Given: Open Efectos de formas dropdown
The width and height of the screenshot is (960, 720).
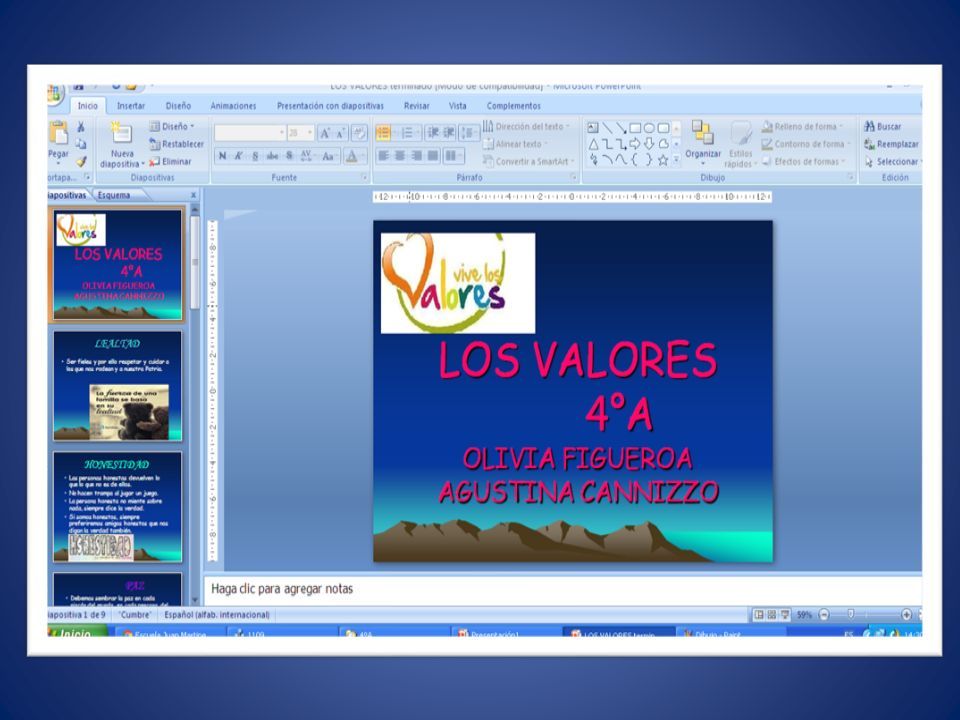Looking at the screenshot, I should pos(804,162).
